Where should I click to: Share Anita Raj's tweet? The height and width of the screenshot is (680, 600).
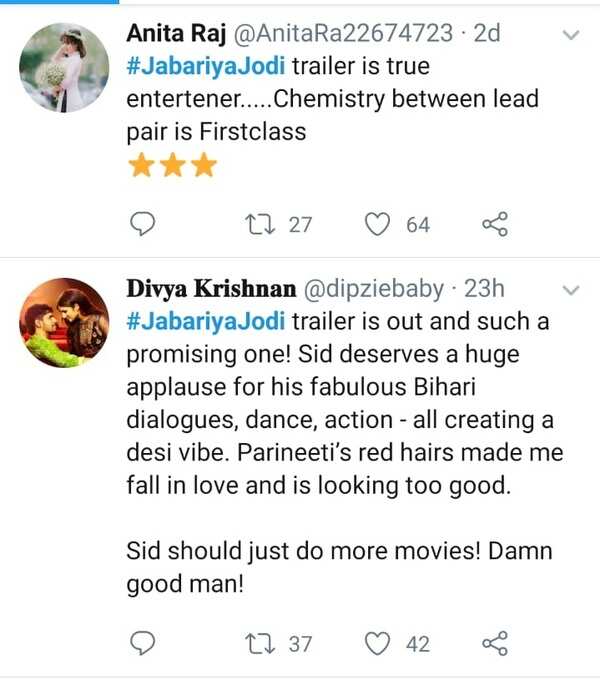[495, 225]
